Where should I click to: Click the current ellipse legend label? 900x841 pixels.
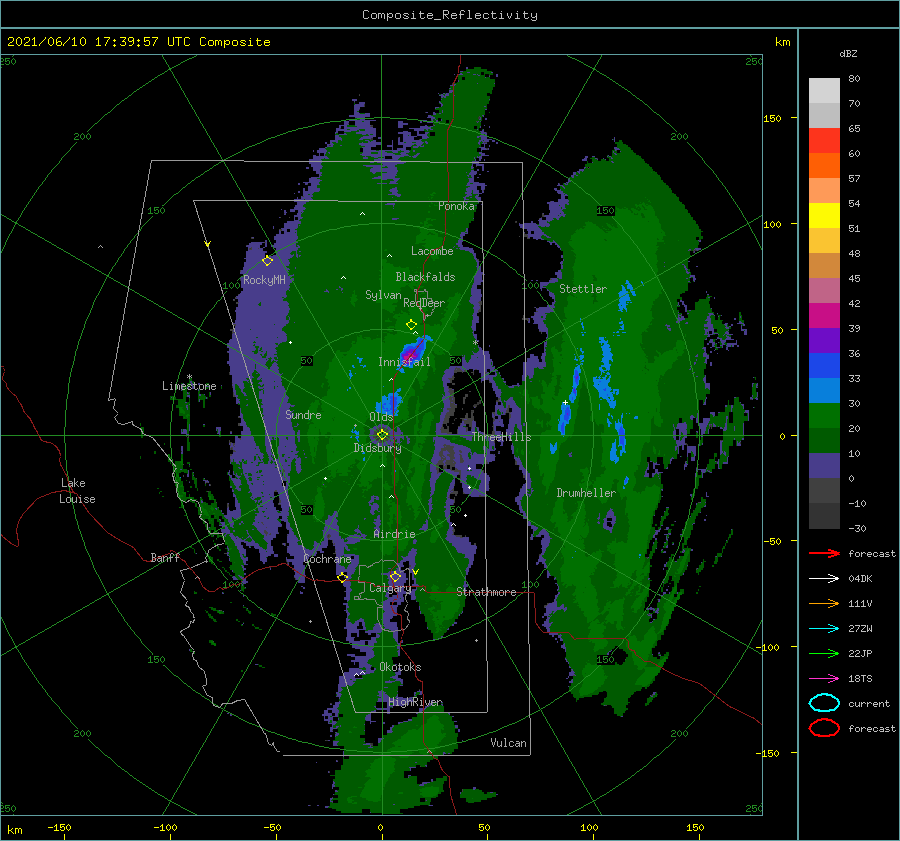[x=869, y=703]
